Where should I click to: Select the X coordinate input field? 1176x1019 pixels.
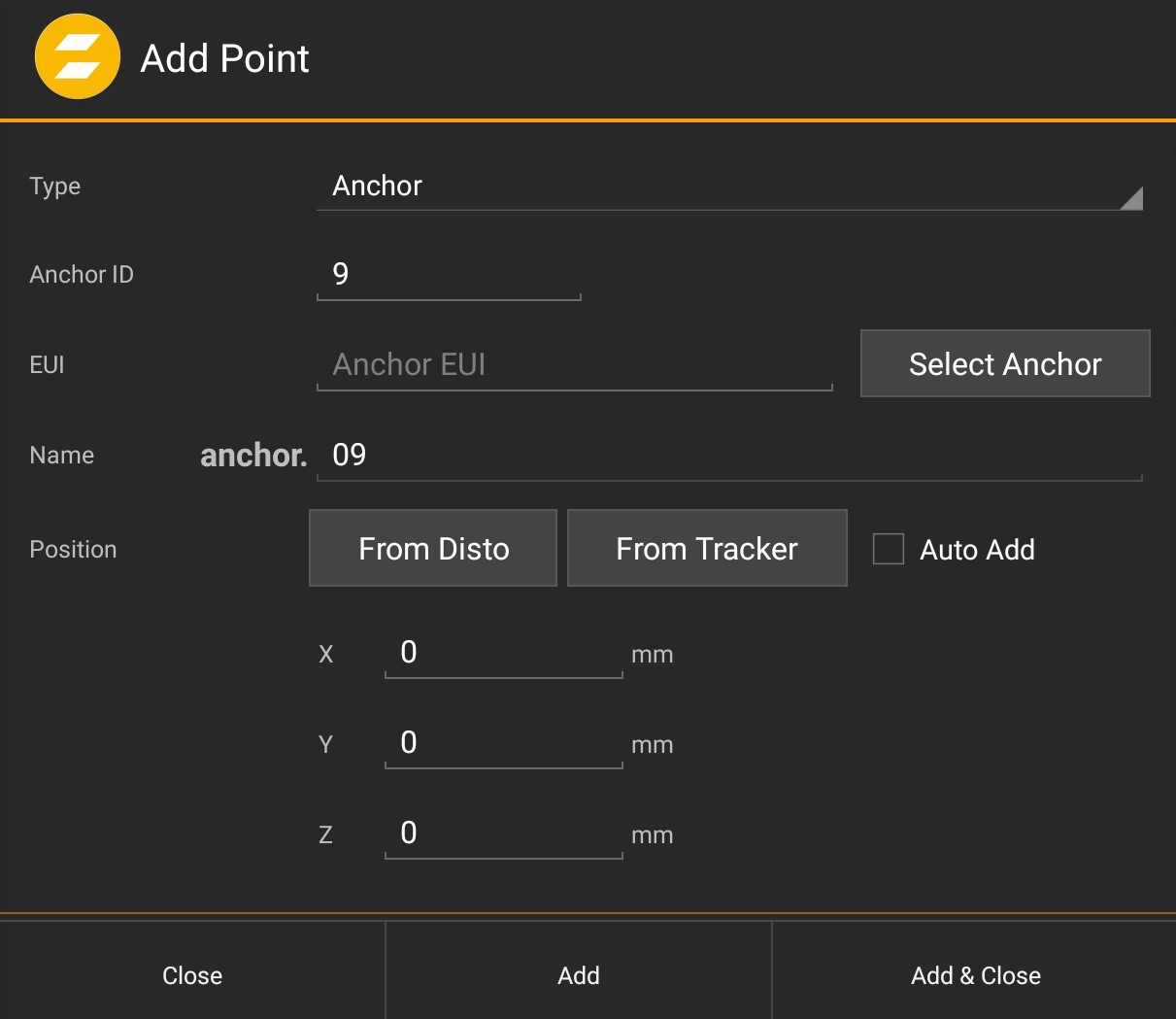(503, 653)
